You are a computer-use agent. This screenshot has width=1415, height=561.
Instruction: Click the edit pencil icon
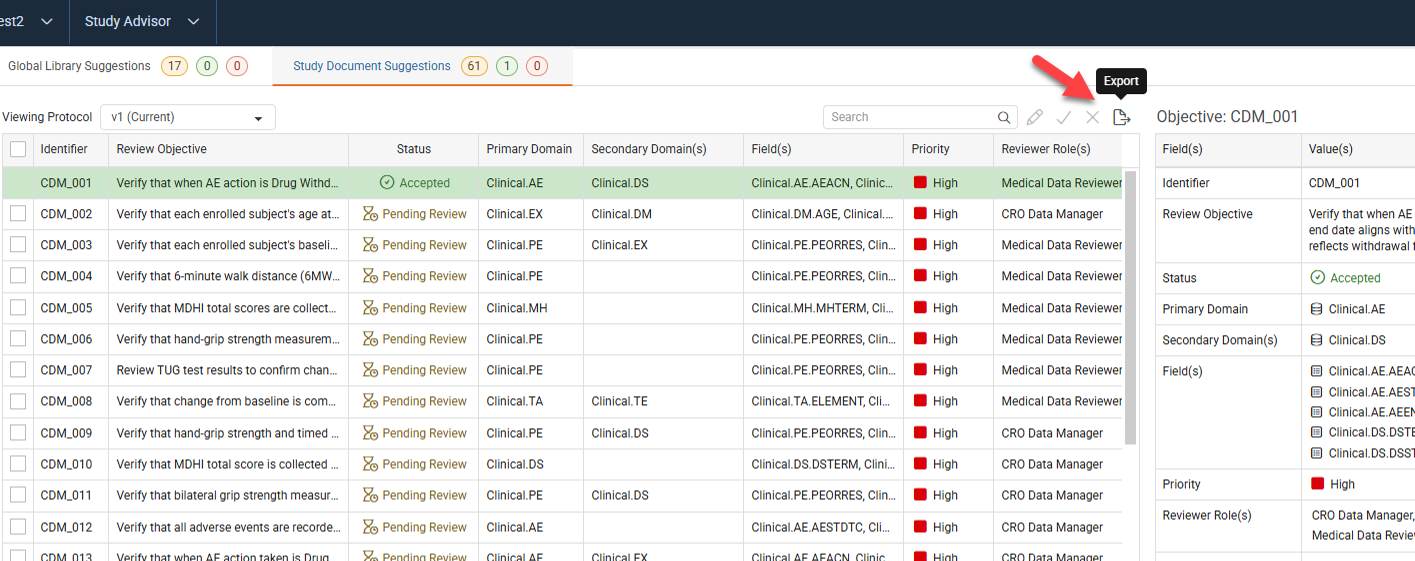[x=1035, y=117]
